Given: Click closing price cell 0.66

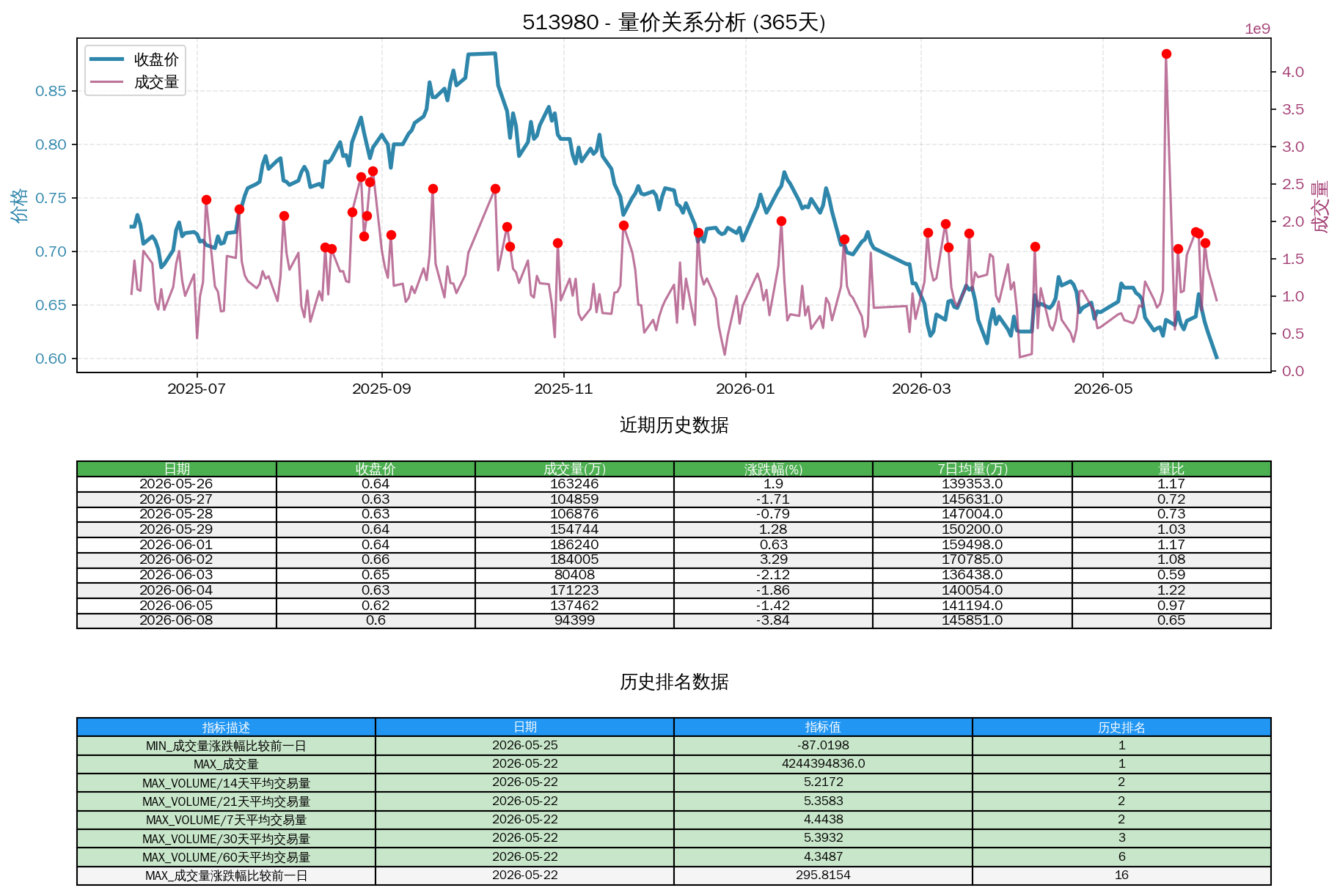Looking at the screenshot, I should pyautogui.click(x=376, y=559).
